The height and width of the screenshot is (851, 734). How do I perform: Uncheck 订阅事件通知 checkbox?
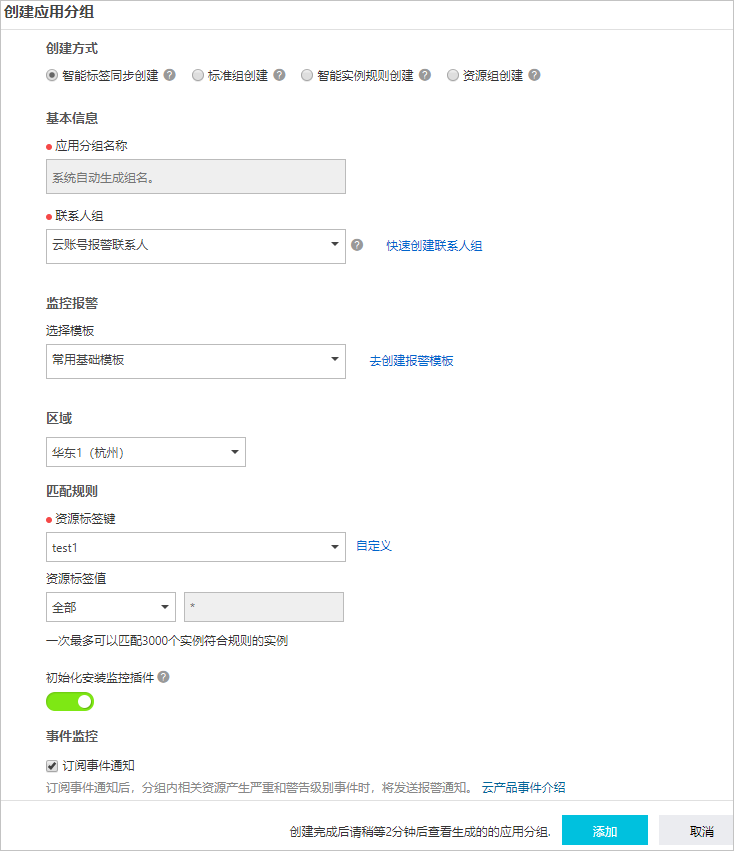click(x=52, y=766)
